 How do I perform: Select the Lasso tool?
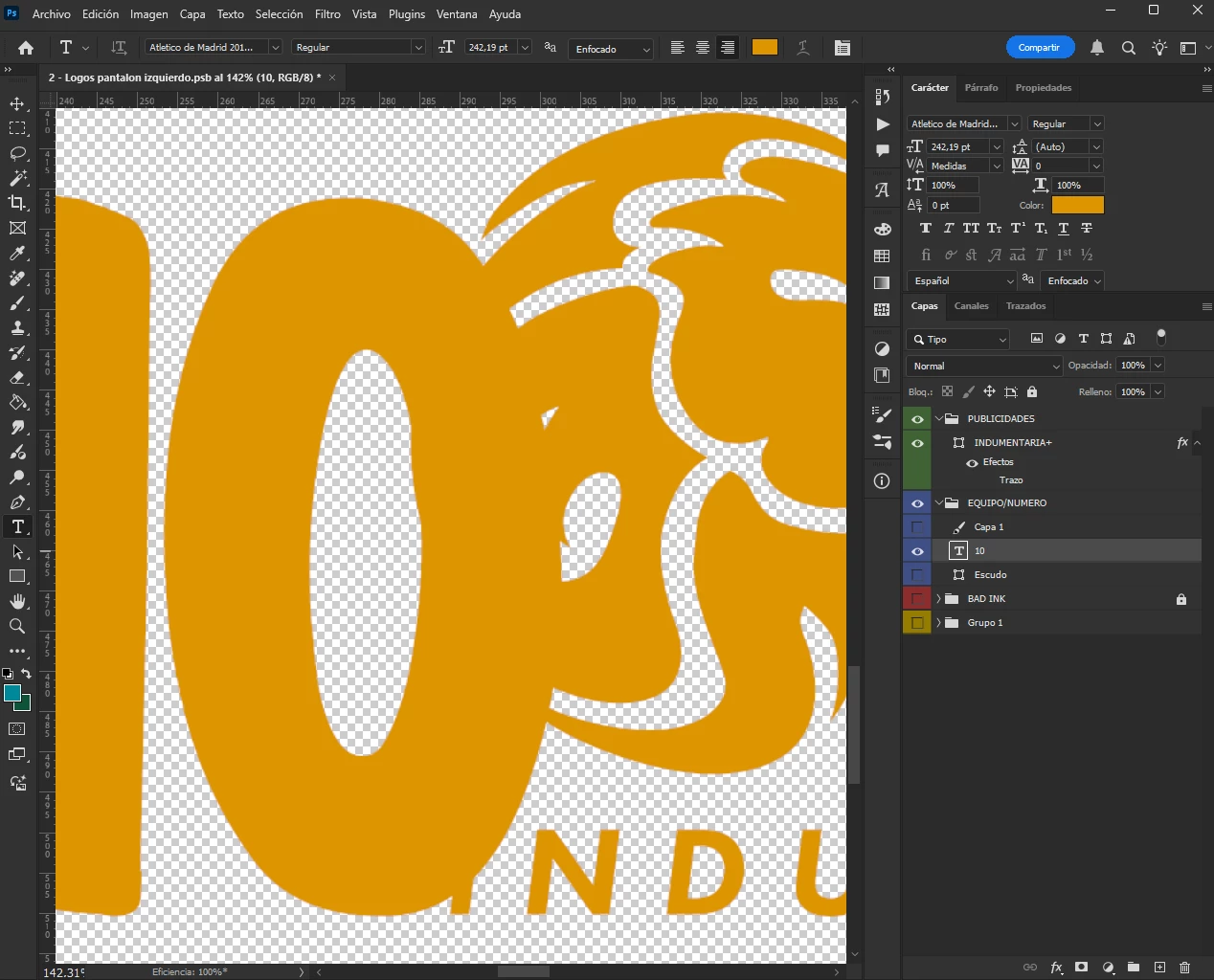(17, 153)
